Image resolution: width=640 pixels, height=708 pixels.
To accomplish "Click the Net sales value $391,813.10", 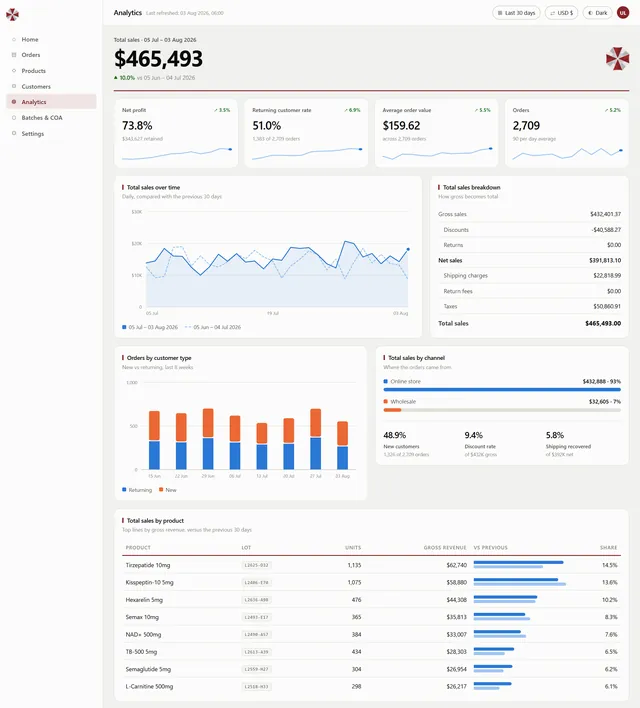I will (x=605, y=261).
